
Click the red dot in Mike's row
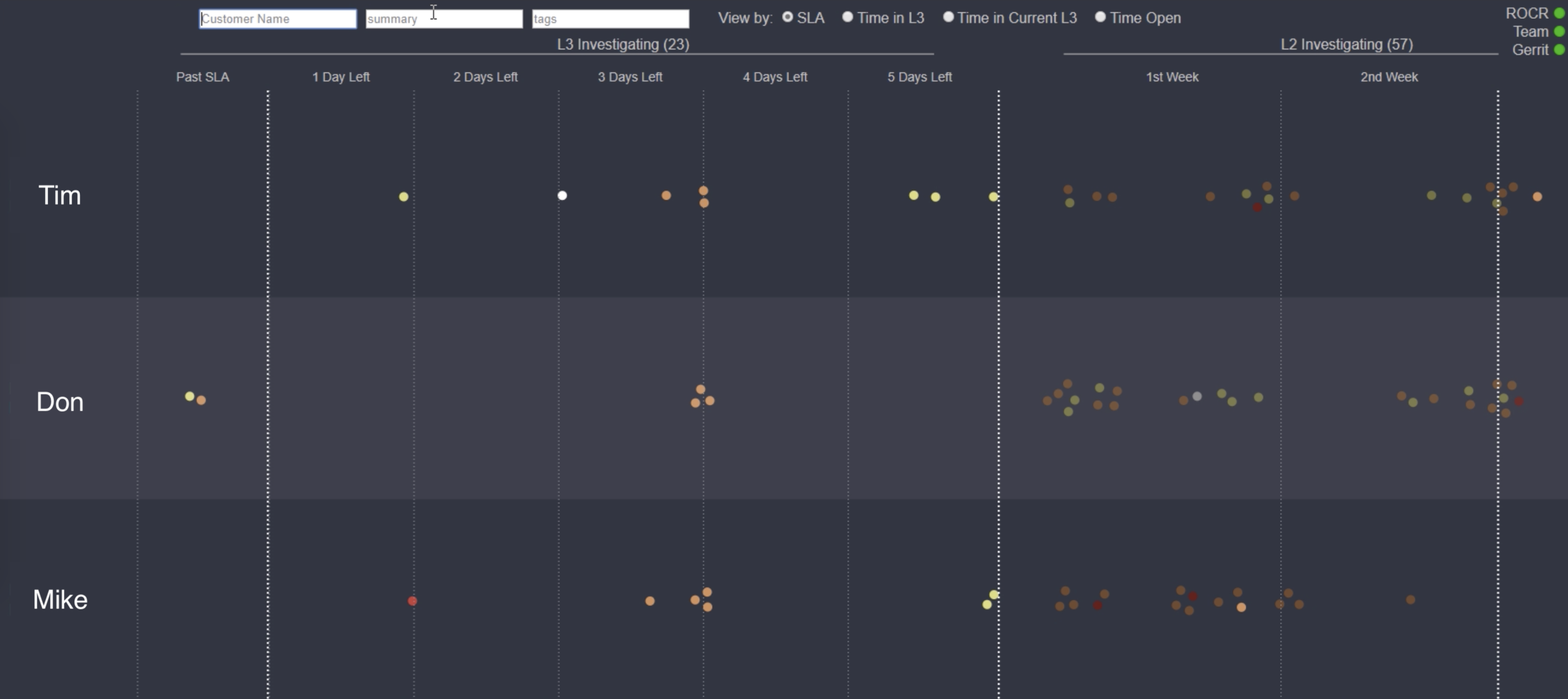(x=412, y=601)
